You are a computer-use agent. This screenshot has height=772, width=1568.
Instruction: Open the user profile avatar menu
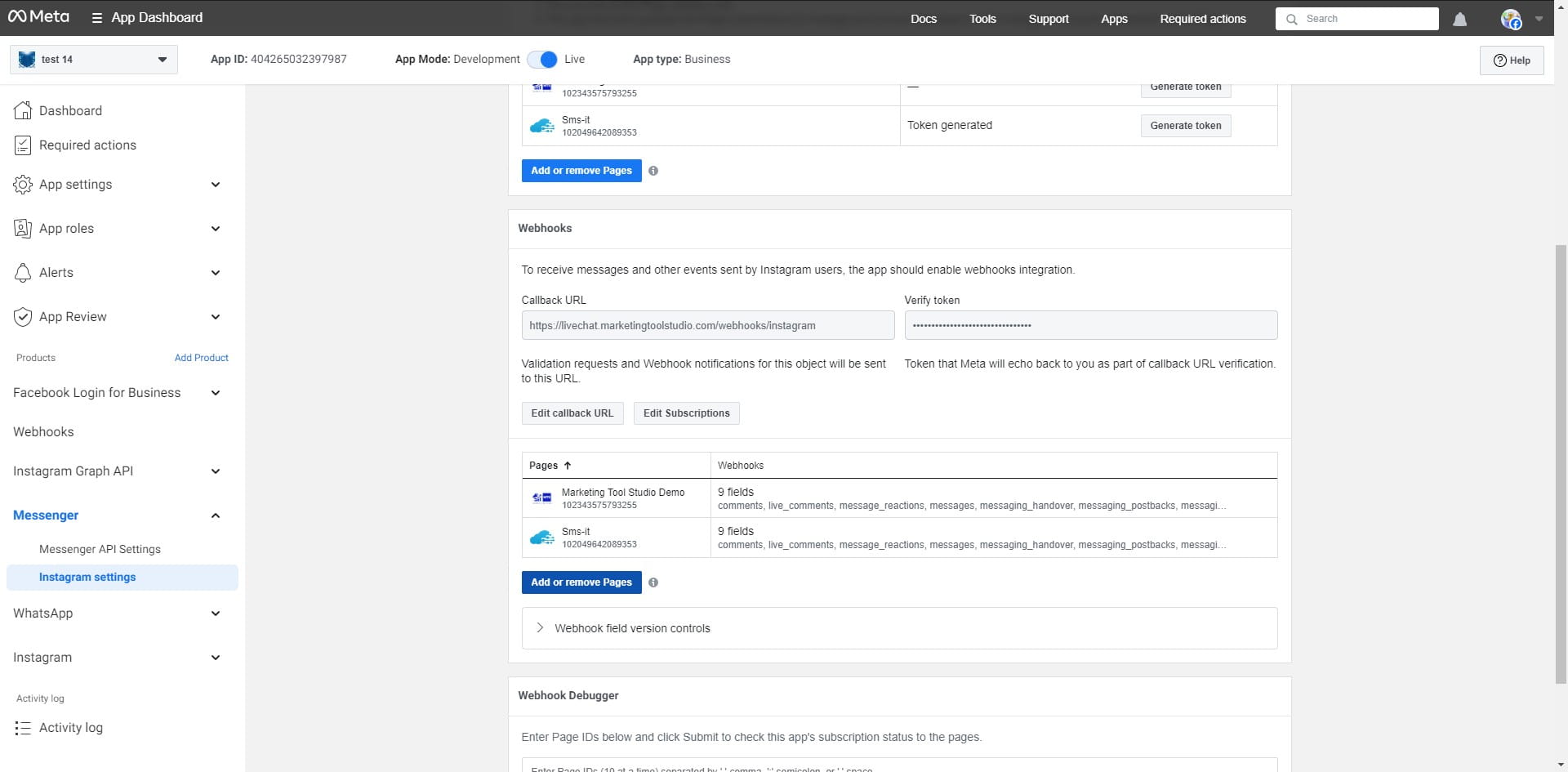coord(1511,19)
